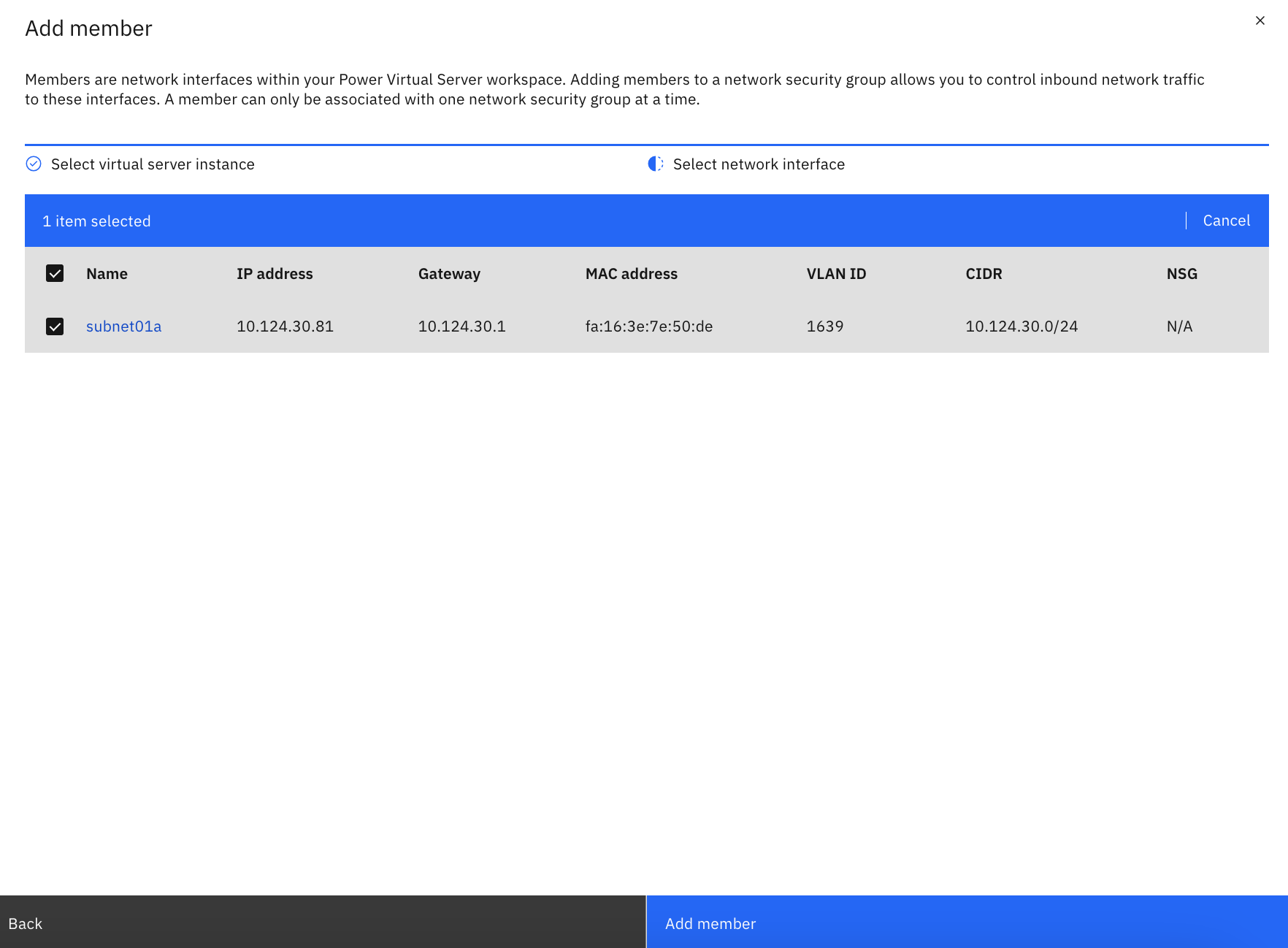Click the Gateway column header
The width and height of the screenshot is (1288, 948).
(x=449, y=274)
